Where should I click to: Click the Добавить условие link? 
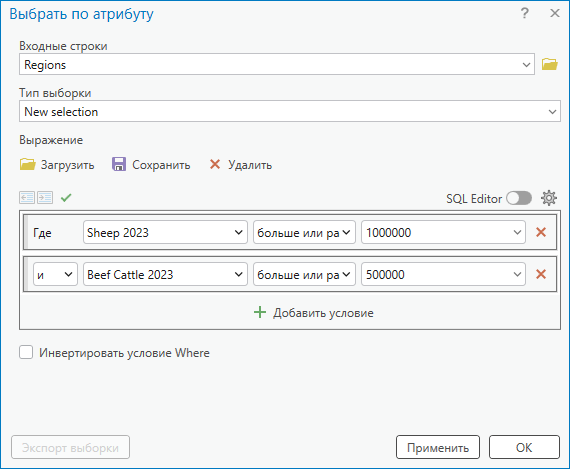coord(314,313)
